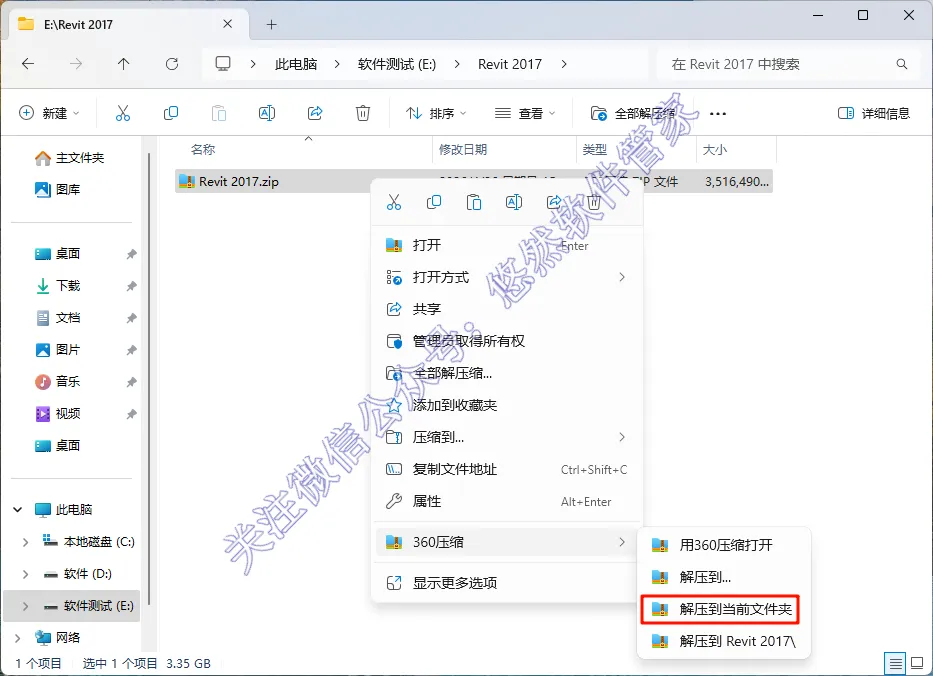Refresh the current folder
The height and width of the screenshot is (676, 933).
point(172,64)
